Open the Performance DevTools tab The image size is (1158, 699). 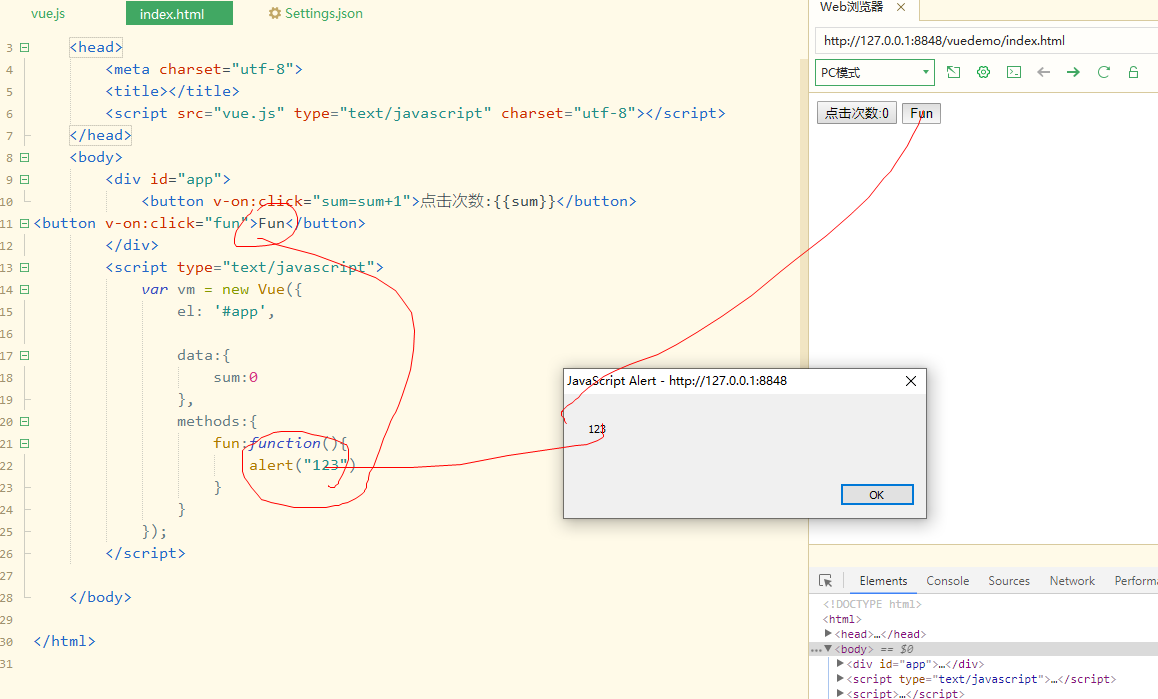point(1136,581)
